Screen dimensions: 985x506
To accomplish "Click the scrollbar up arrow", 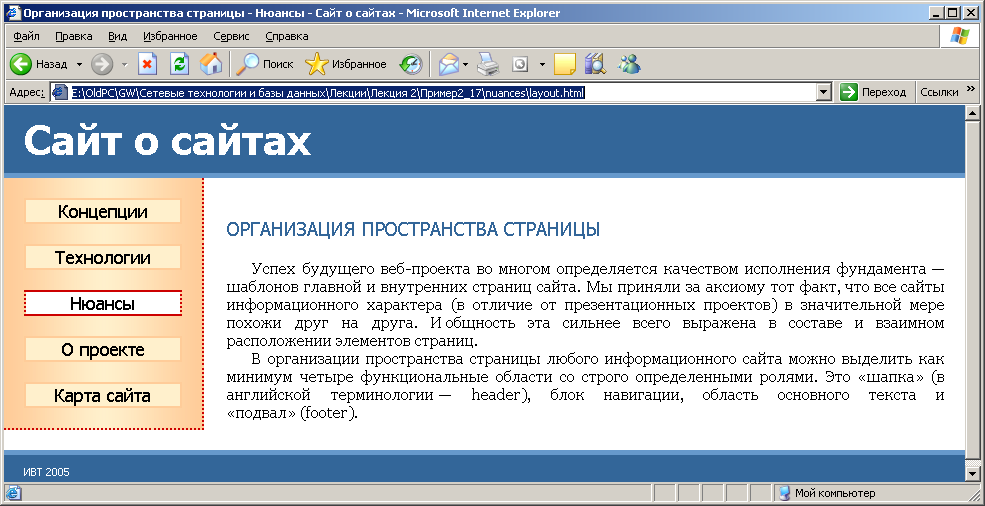I will (x=972, y=113).
